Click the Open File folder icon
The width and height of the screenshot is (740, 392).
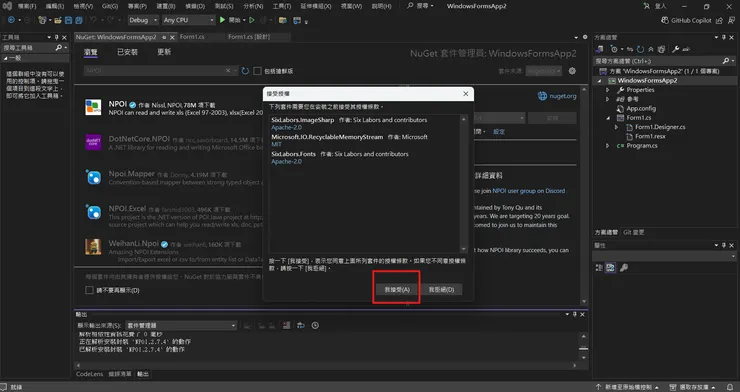58,20
